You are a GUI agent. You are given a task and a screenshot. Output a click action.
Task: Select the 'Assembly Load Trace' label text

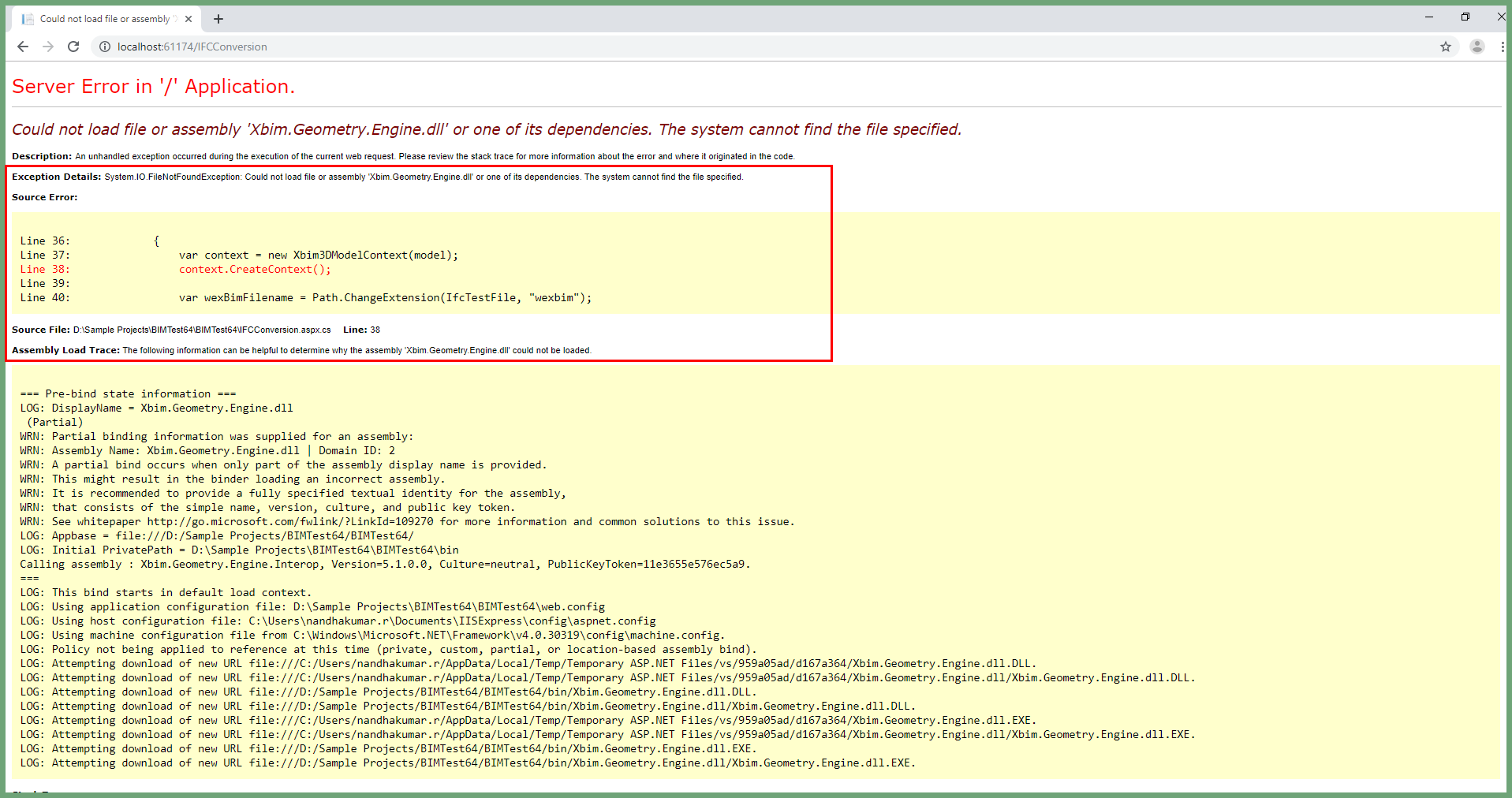point(65,350)
